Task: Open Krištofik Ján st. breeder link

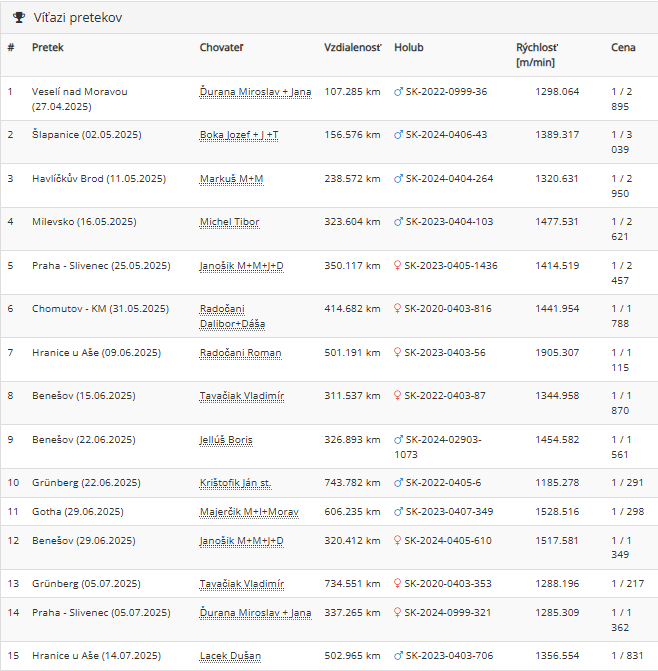Action: pos(235,483)
